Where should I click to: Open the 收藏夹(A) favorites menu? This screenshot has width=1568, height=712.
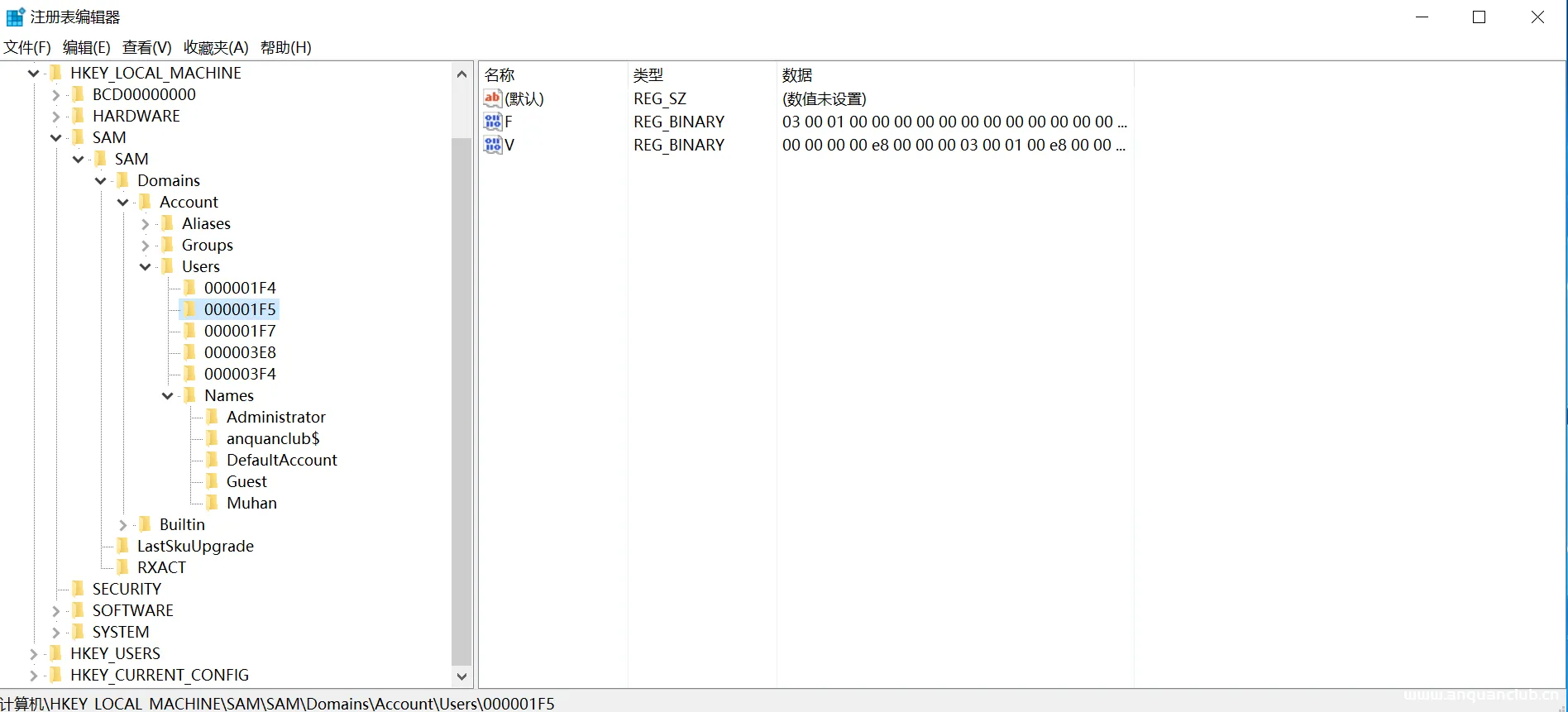coord(216,47)
